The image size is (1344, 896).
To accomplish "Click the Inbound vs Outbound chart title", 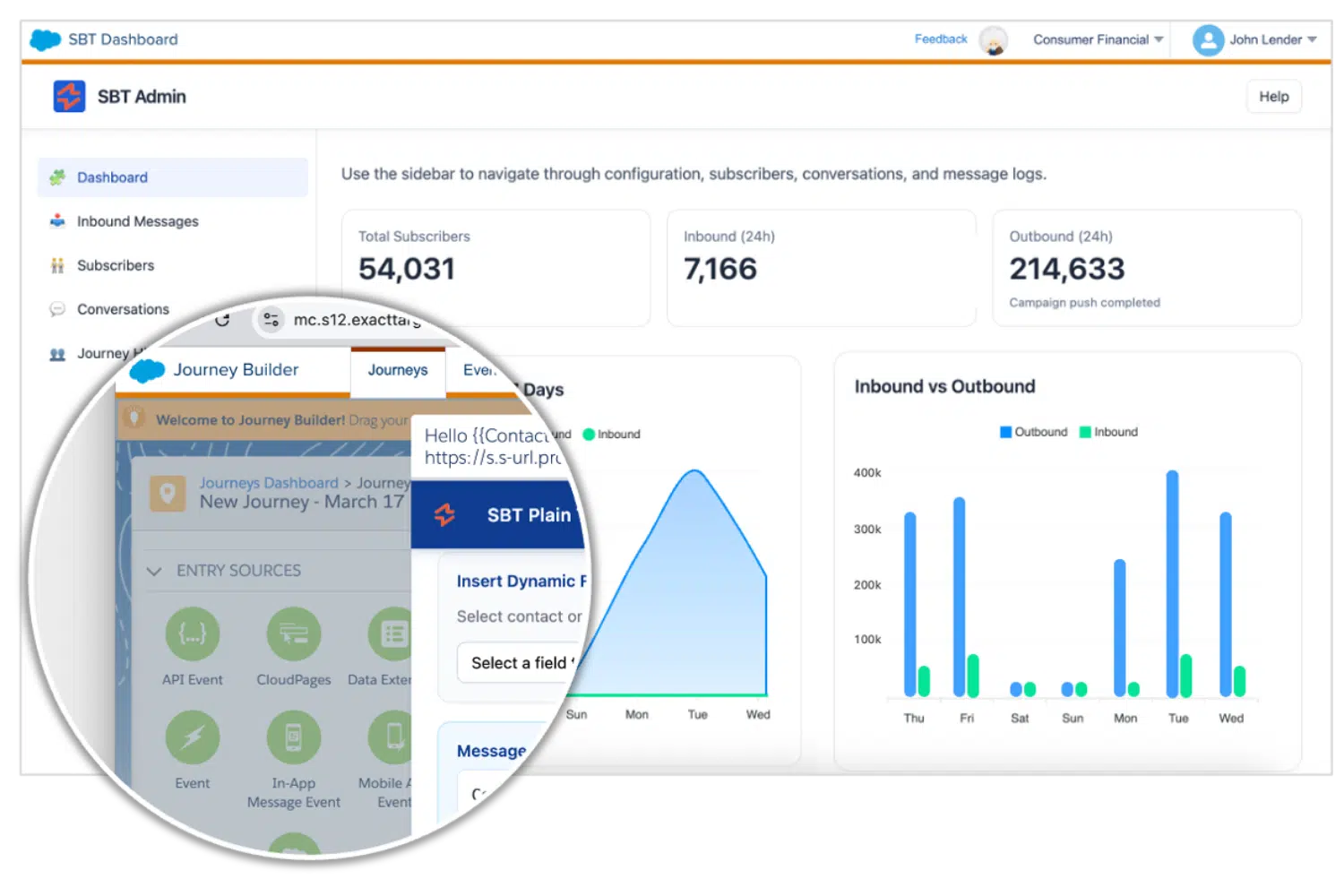I will pyautogui.click(x=944, y=386).
